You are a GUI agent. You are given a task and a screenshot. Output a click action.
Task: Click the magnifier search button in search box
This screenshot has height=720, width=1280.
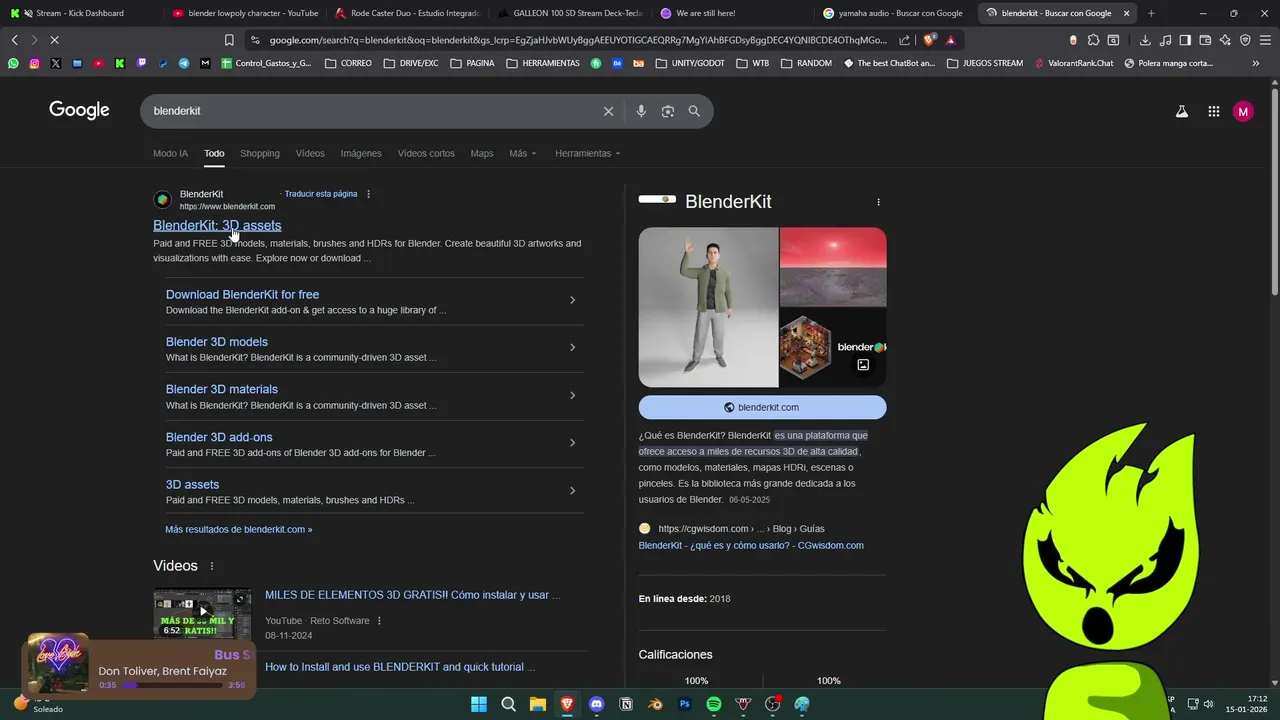point(694,111)
